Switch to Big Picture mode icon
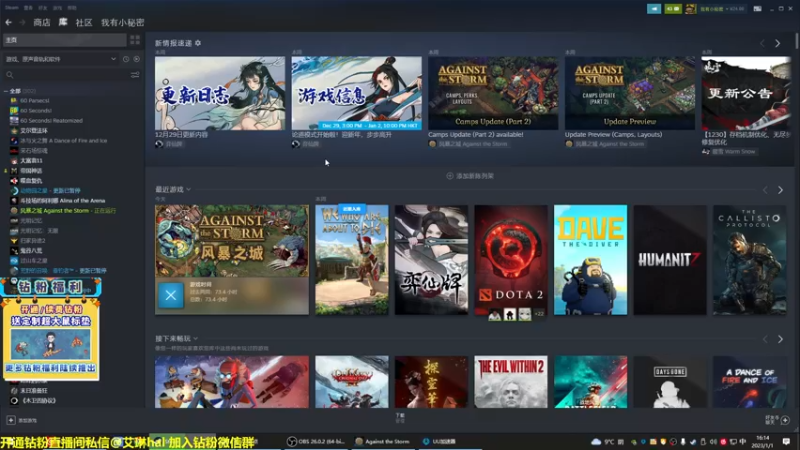This screenshot has height=450, width=800. click(758, 9)
